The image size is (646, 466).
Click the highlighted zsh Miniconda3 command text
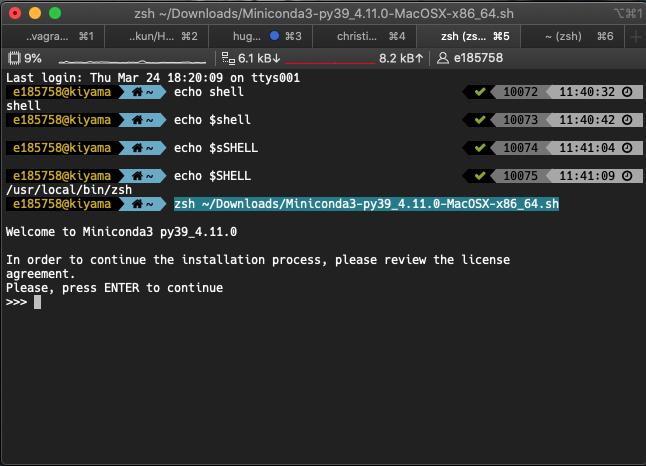tap(366, 204)
